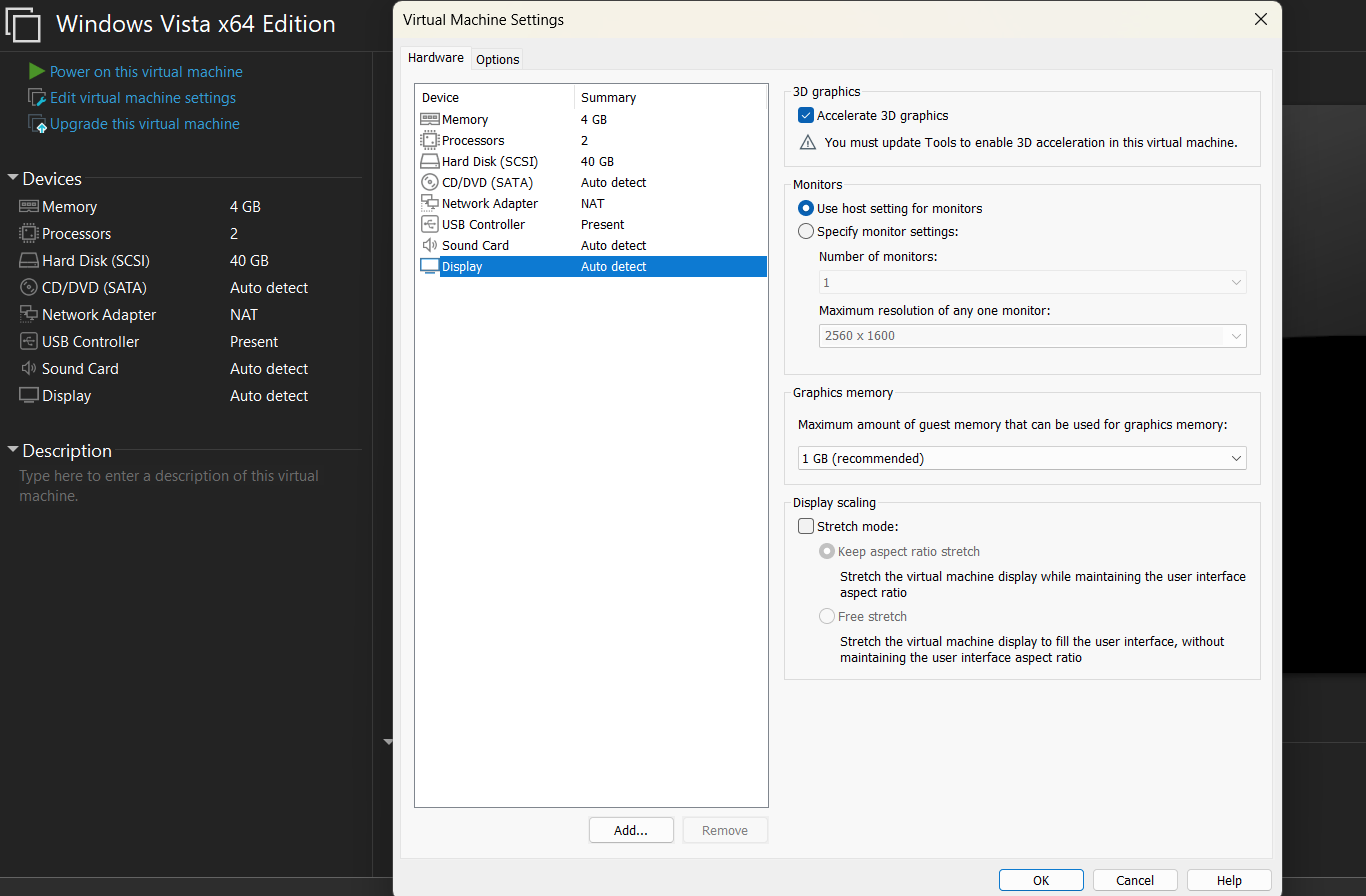Screen dimensions: 1366x896
Task: Open the graphics memory dropdown showing 1 GB
Action: coord(1022,458)
